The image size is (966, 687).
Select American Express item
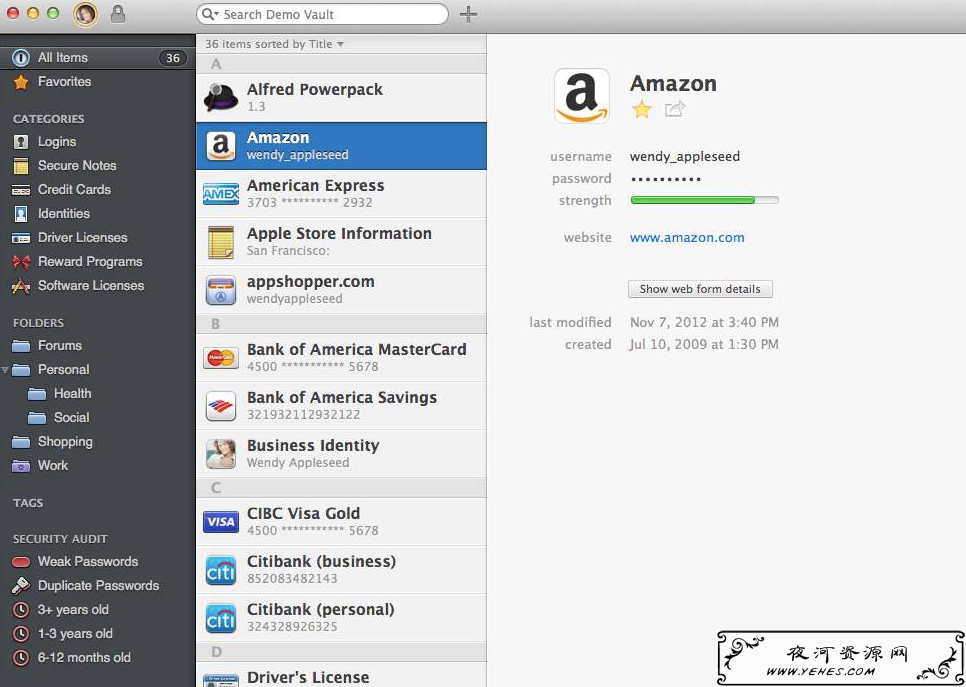click(341, 193)
